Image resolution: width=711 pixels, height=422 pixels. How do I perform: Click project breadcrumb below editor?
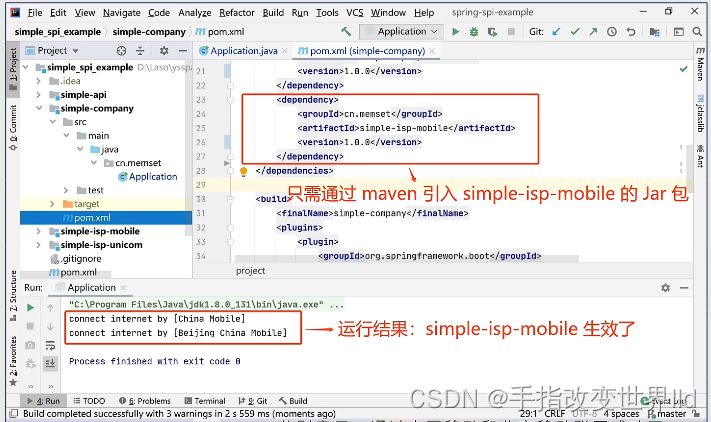pyautogui.click(x=250, y=271)
